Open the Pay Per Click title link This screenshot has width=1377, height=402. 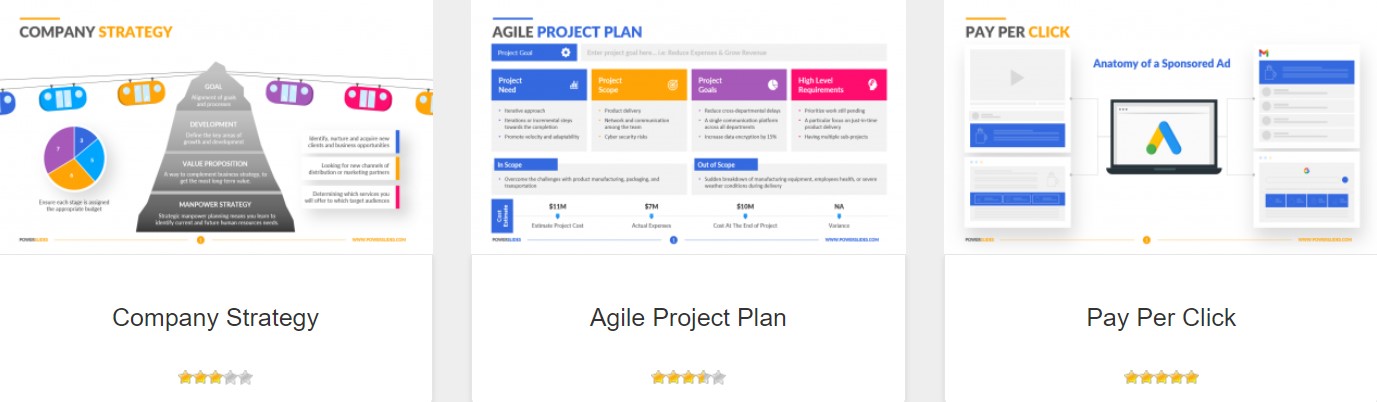pos(1161,318)
